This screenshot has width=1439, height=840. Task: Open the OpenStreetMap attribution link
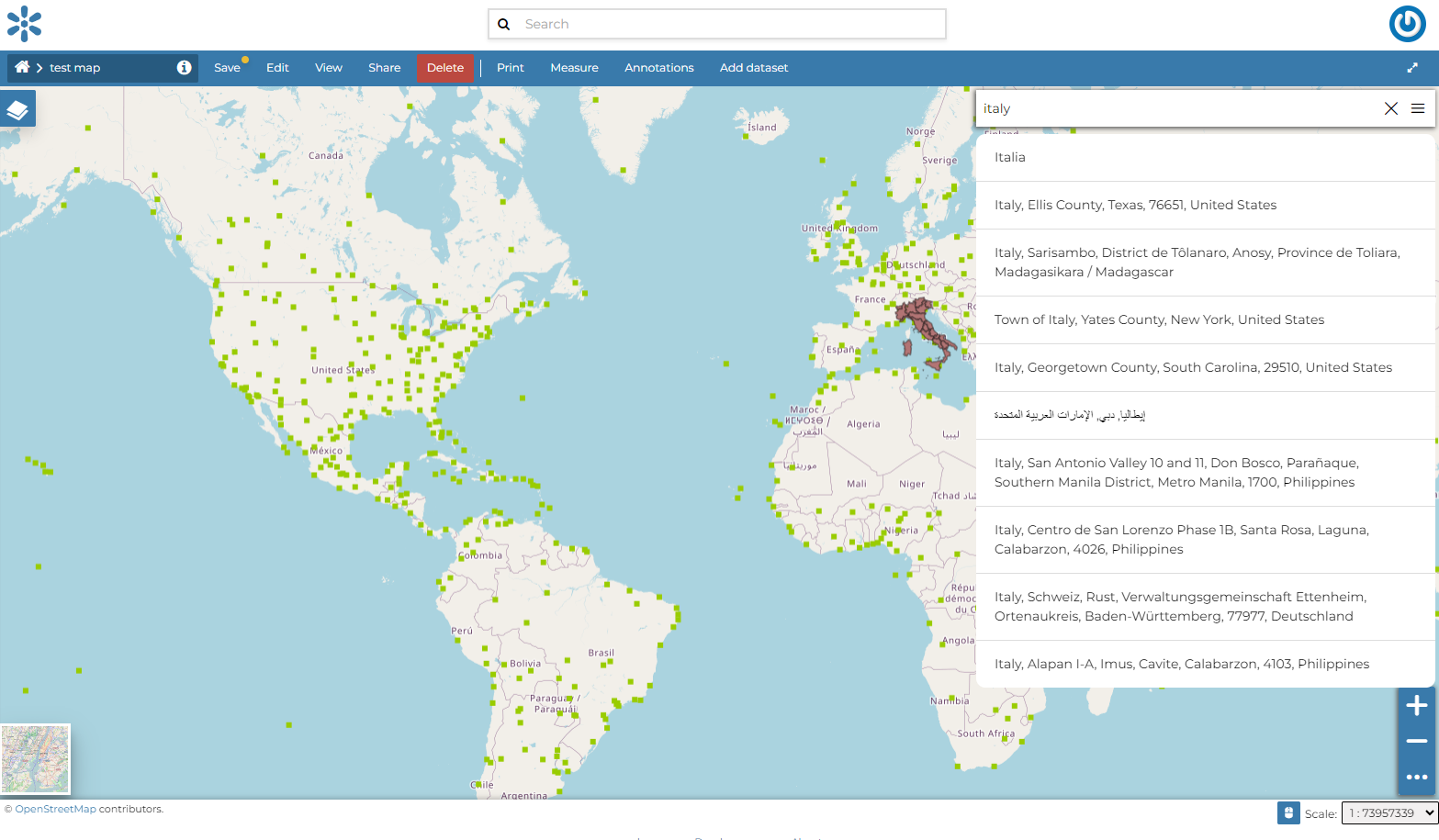click(x=55, y=809)
